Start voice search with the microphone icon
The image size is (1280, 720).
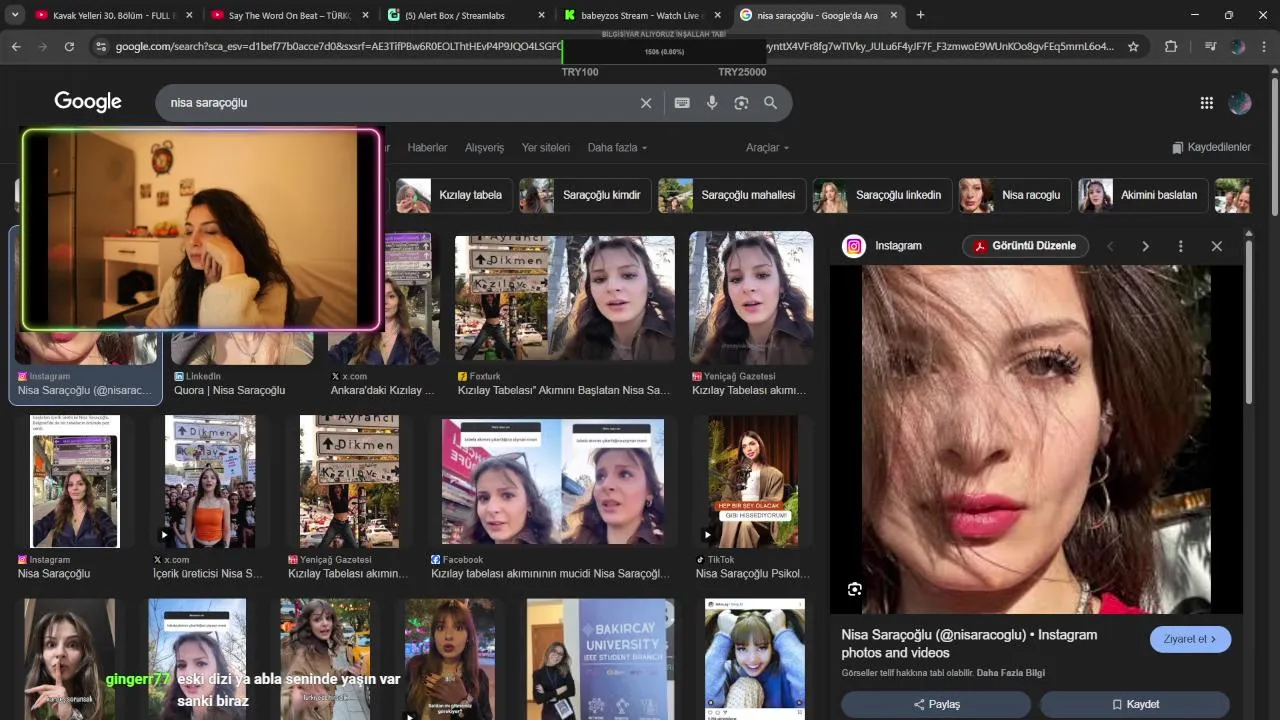(712, 103)
